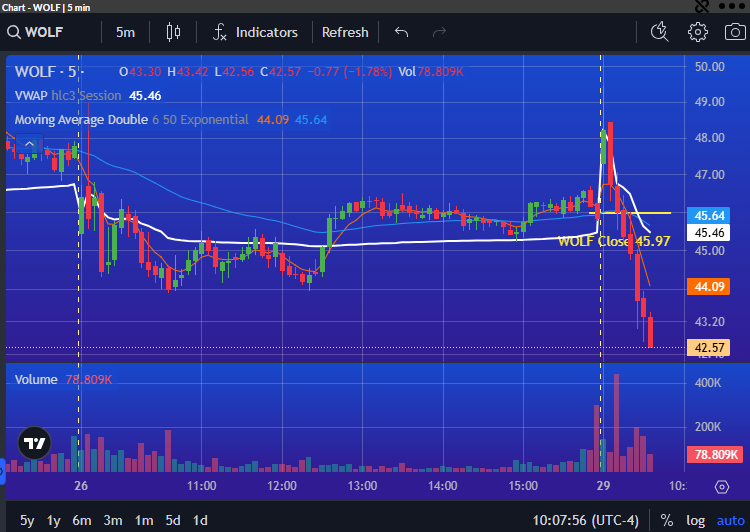Undo the last chart action
The image size is (750, 532).
coord(401,33)
